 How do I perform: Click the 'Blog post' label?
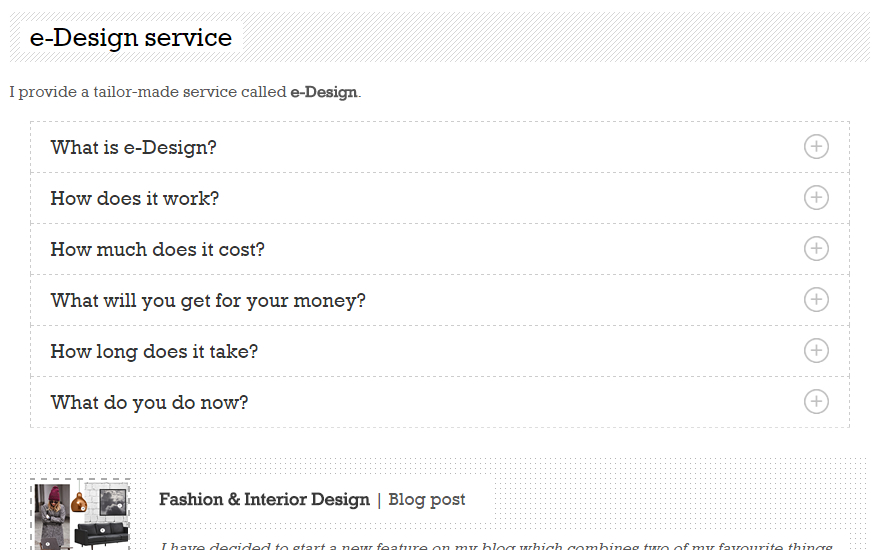pos(427,499)
